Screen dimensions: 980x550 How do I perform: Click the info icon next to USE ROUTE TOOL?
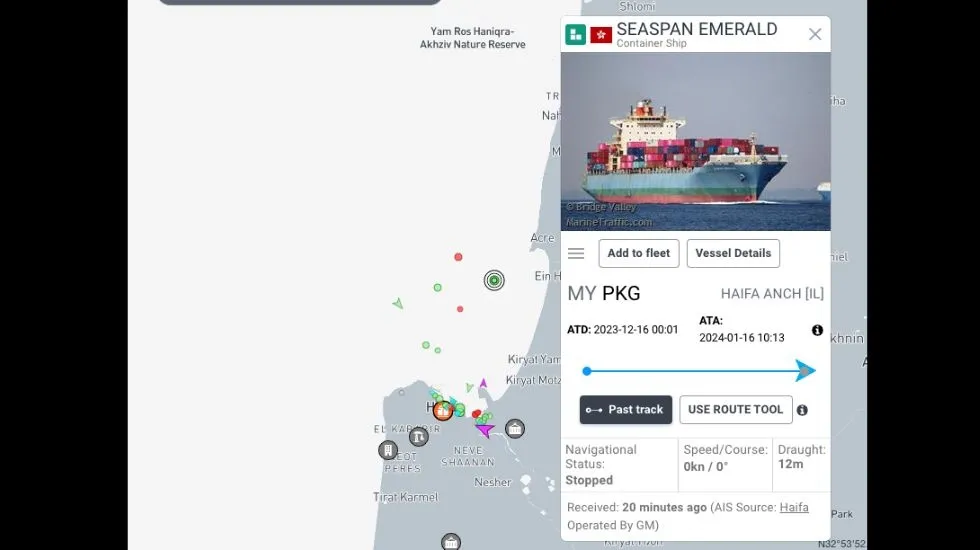pyautogui.click(x=802, y=410)
